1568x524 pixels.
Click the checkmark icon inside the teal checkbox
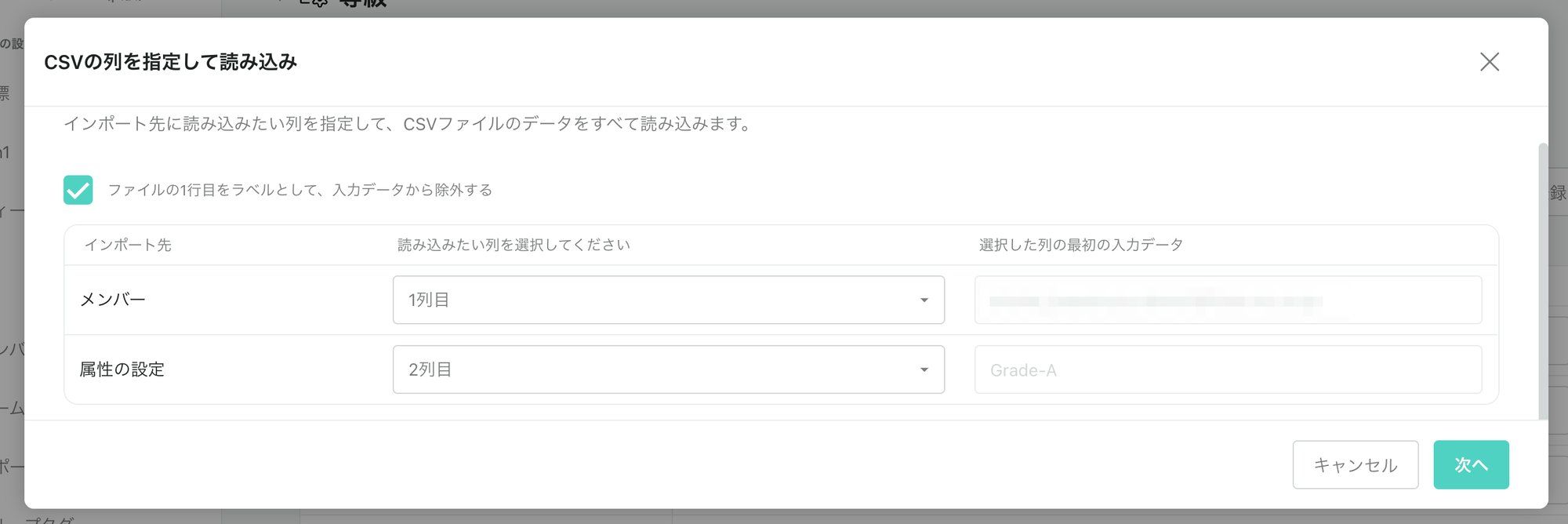78,190
